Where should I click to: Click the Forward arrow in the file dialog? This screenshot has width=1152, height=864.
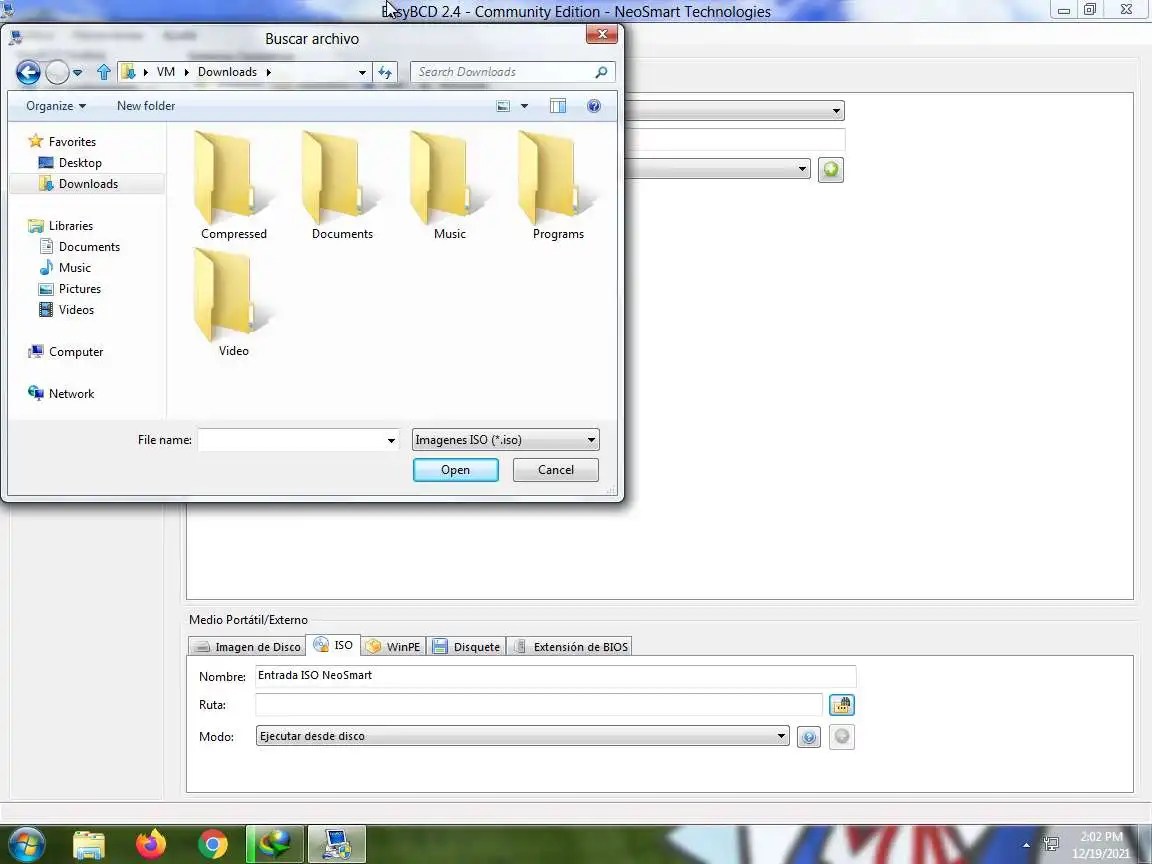[x=57, y=72]
